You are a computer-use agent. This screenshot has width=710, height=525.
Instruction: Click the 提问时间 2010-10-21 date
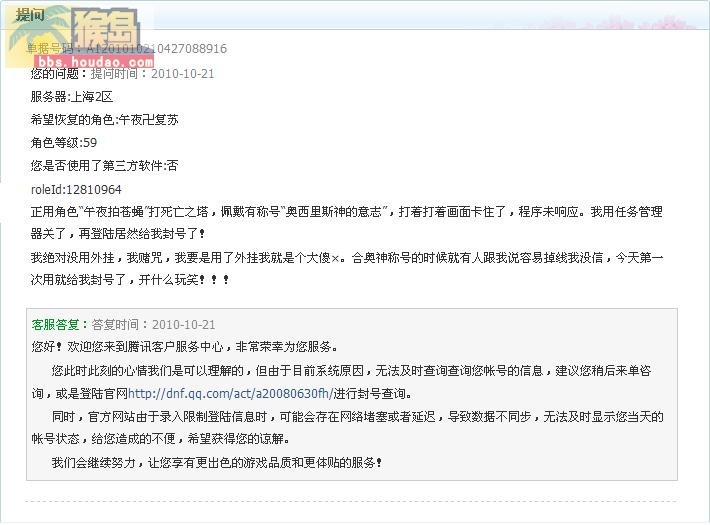153,73
